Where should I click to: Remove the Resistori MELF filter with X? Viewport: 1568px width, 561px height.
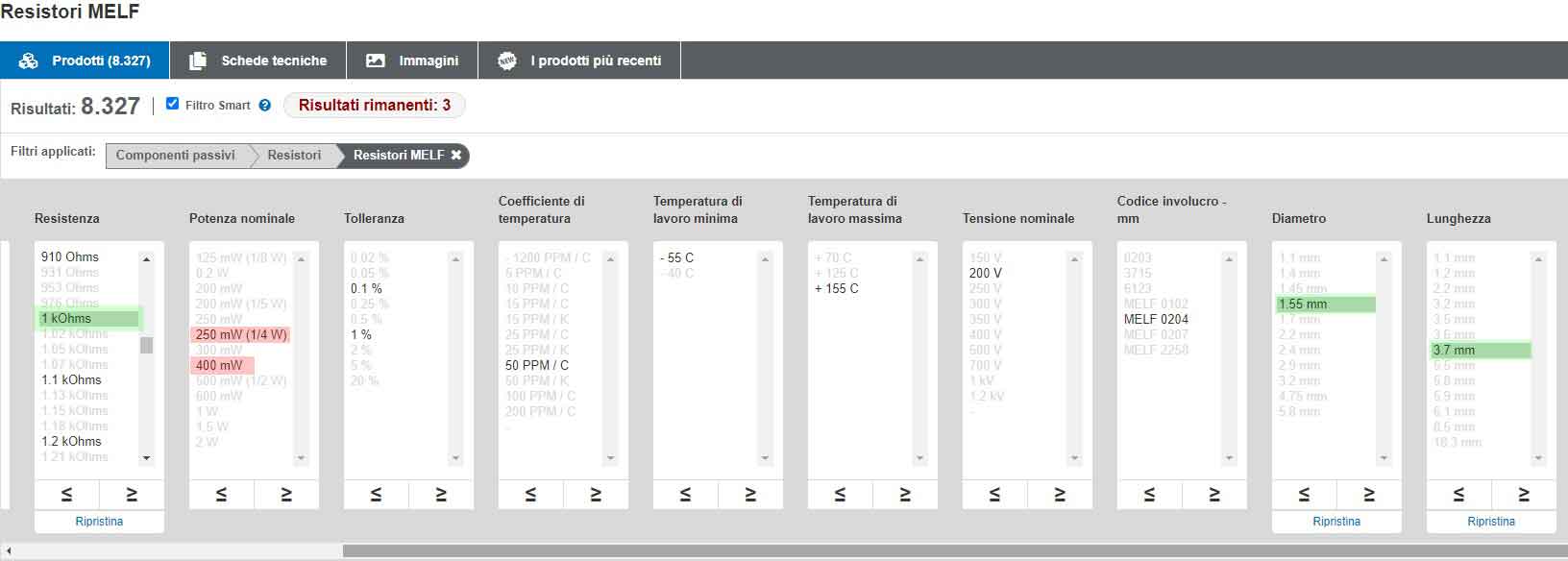click(x=456, y=156)
